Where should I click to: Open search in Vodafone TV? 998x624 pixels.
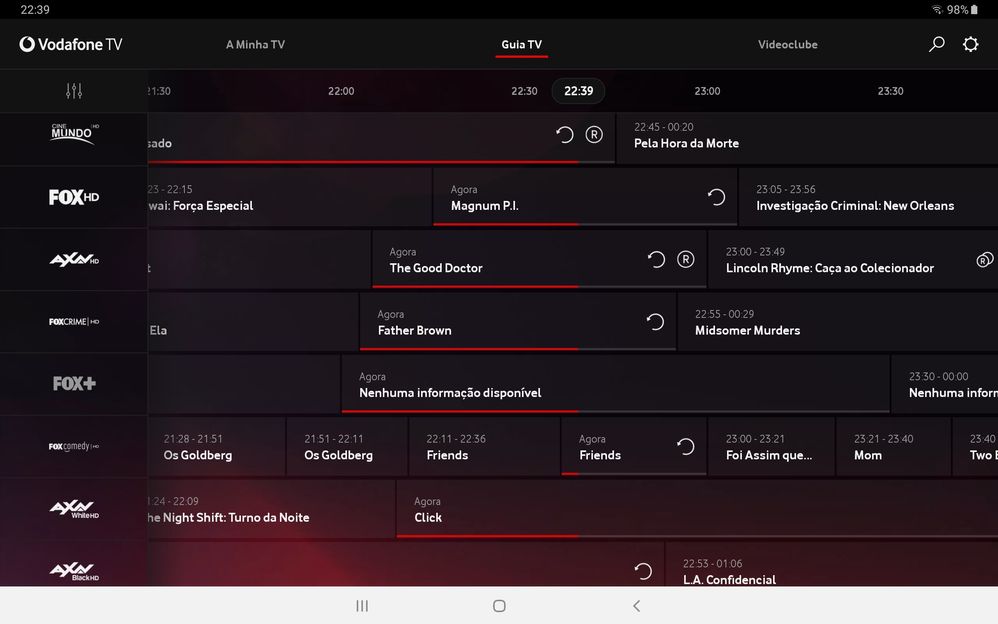pos(936,44)
